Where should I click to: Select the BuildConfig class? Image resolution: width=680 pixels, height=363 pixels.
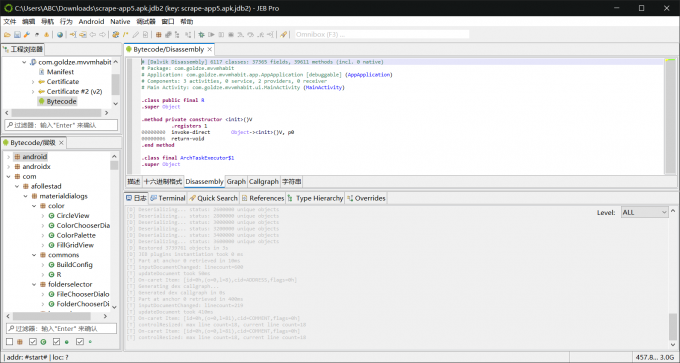point(74,265)
